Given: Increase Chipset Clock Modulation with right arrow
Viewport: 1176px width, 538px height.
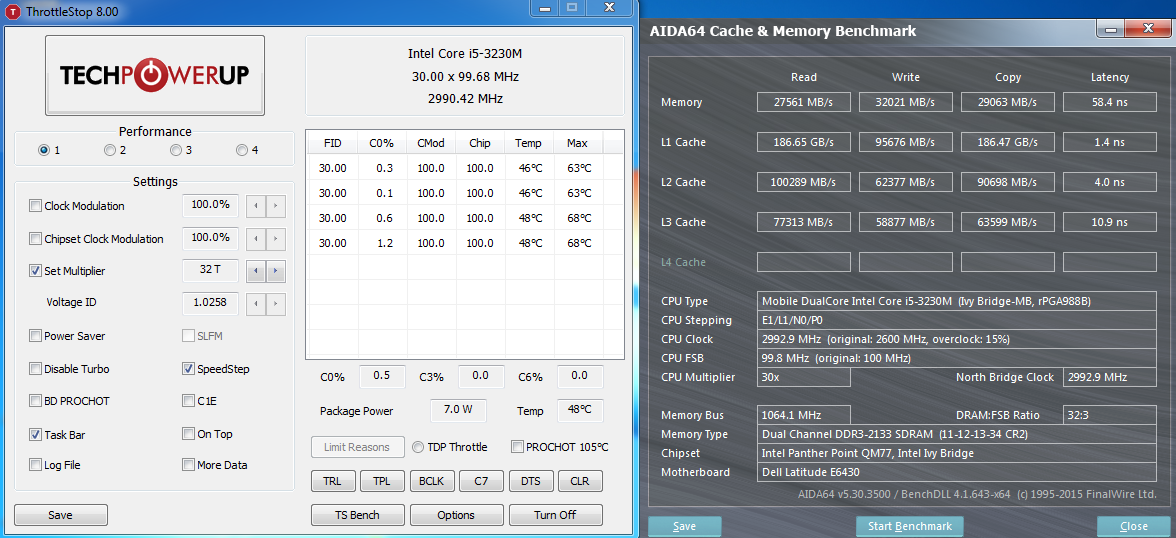Looking at the screenshot, I should click(276, 239).
